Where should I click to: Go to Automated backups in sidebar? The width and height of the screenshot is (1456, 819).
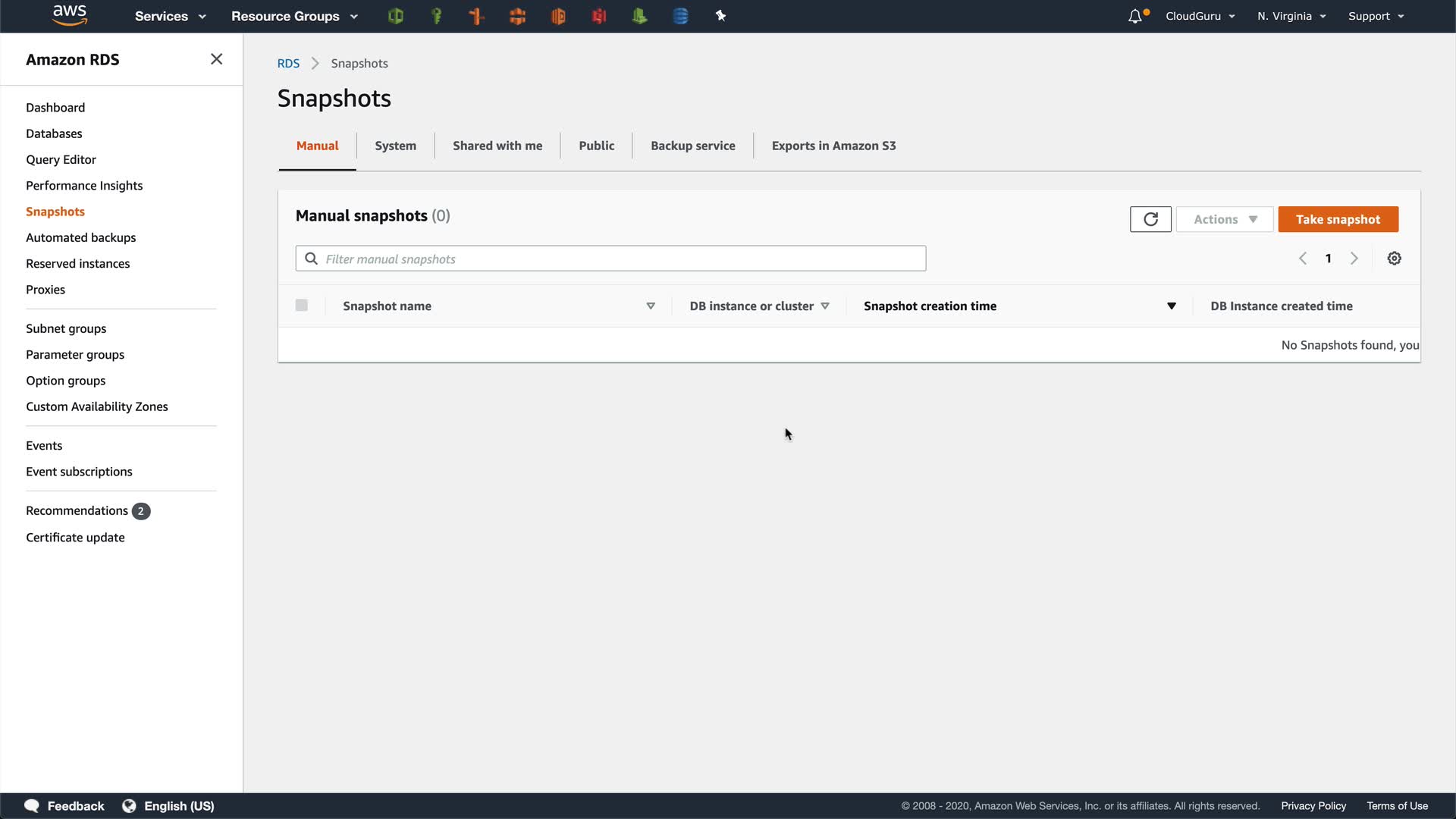(x=81, y=237)
